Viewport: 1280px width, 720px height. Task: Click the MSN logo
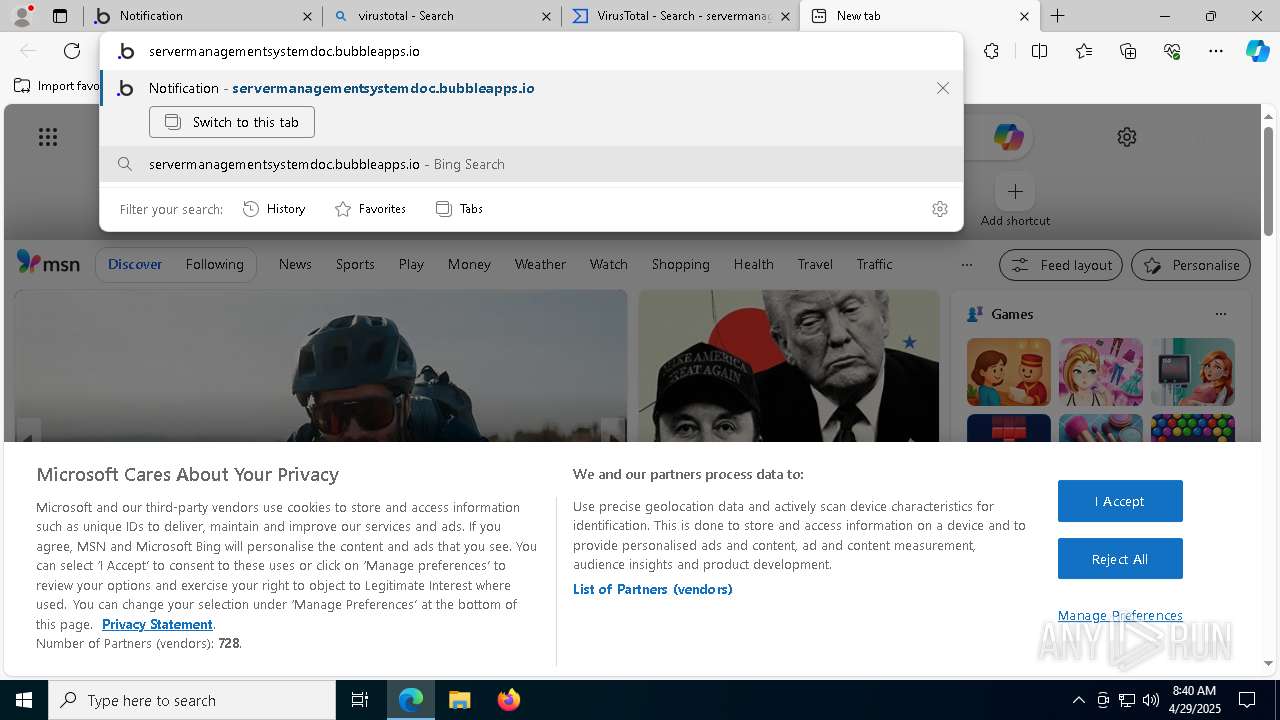point(48,263)
